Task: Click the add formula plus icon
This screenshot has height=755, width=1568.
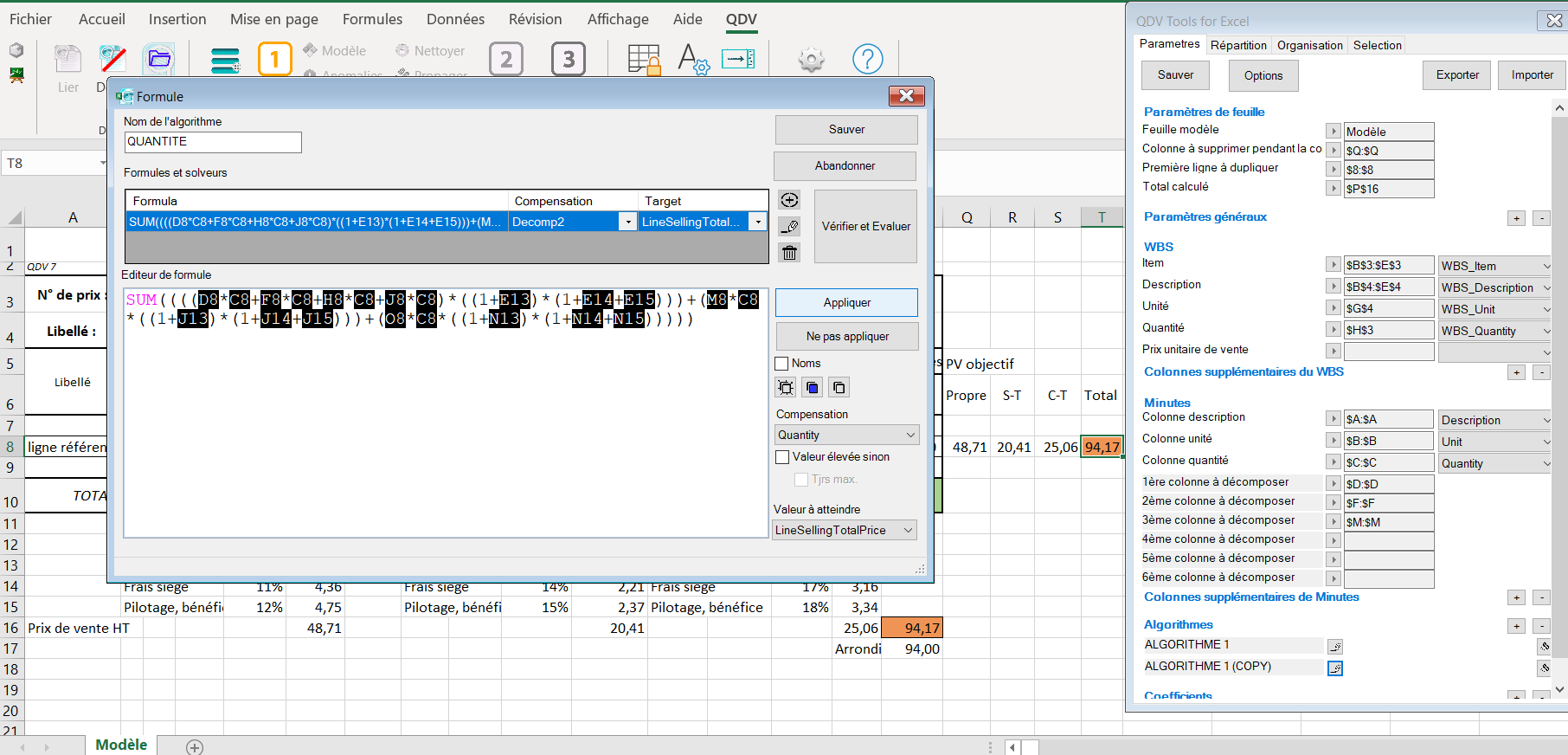Action: (x=789, y=200)
